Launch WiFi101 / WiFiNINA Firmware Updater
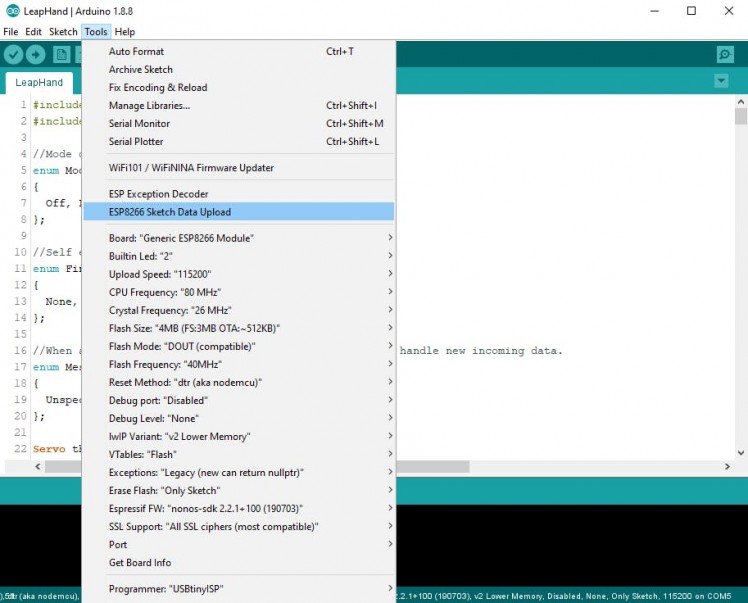Image resolution: width=748 pixels, height=603 pixels. [x=239, y=168]
